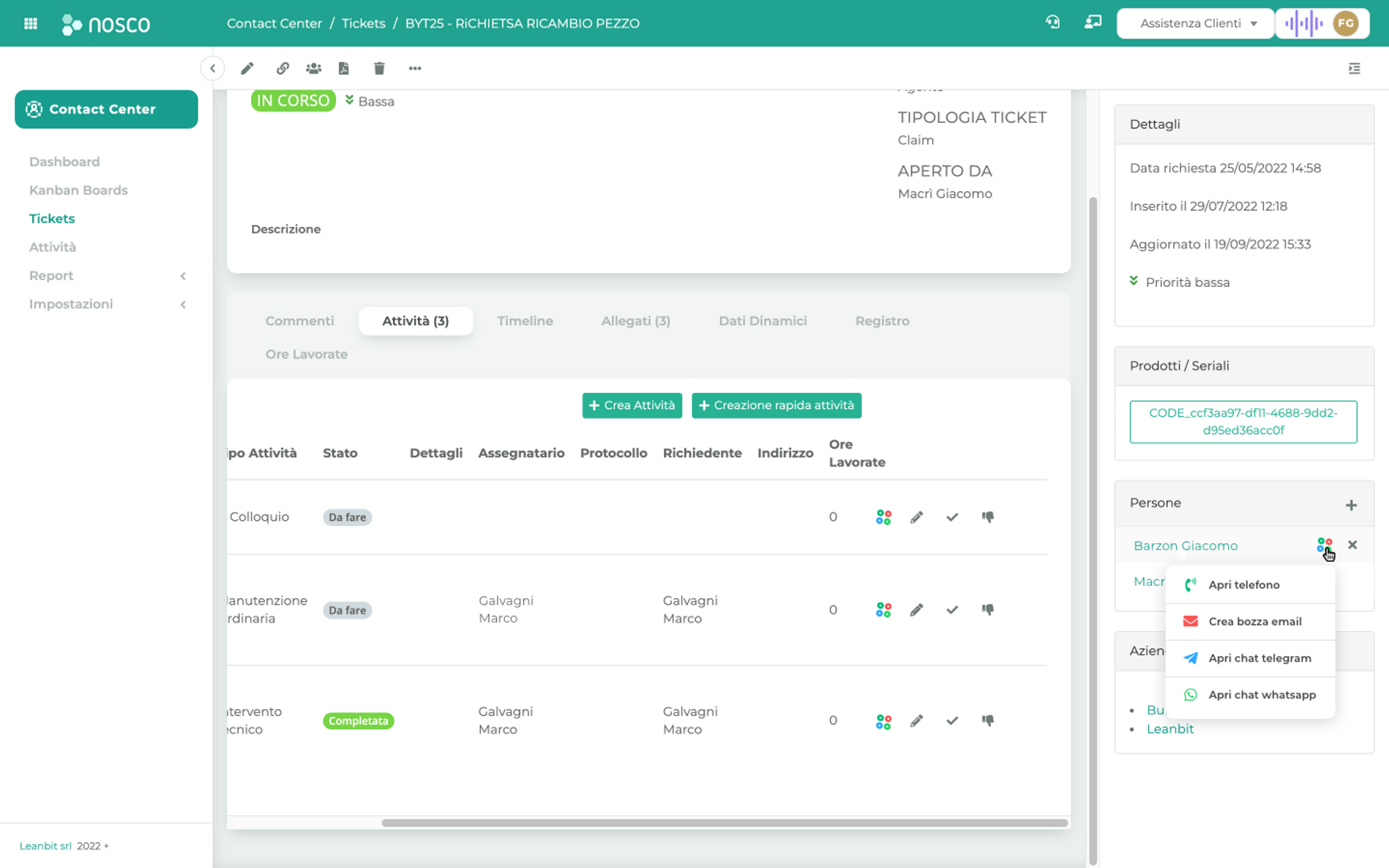The width and height of the screenshot is (1389, 868).
Task: Open the apps grid launcher icon
Action: pos(31,24)
